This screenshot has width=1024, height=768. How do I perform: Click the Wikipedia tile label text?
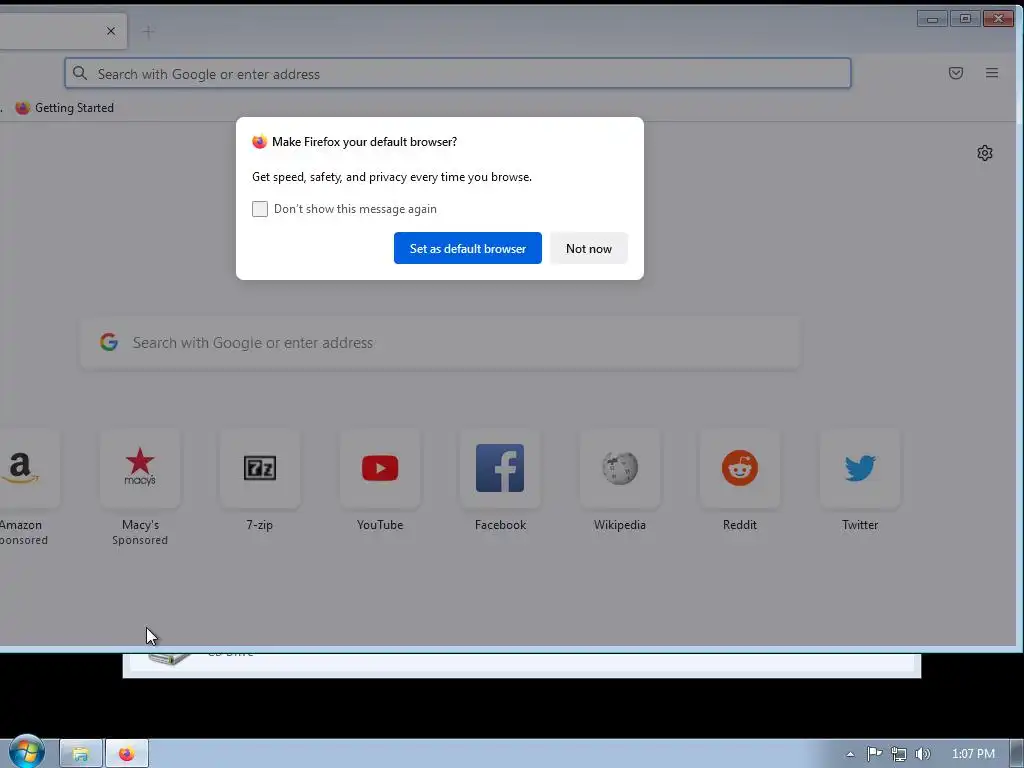pos(620,525)
